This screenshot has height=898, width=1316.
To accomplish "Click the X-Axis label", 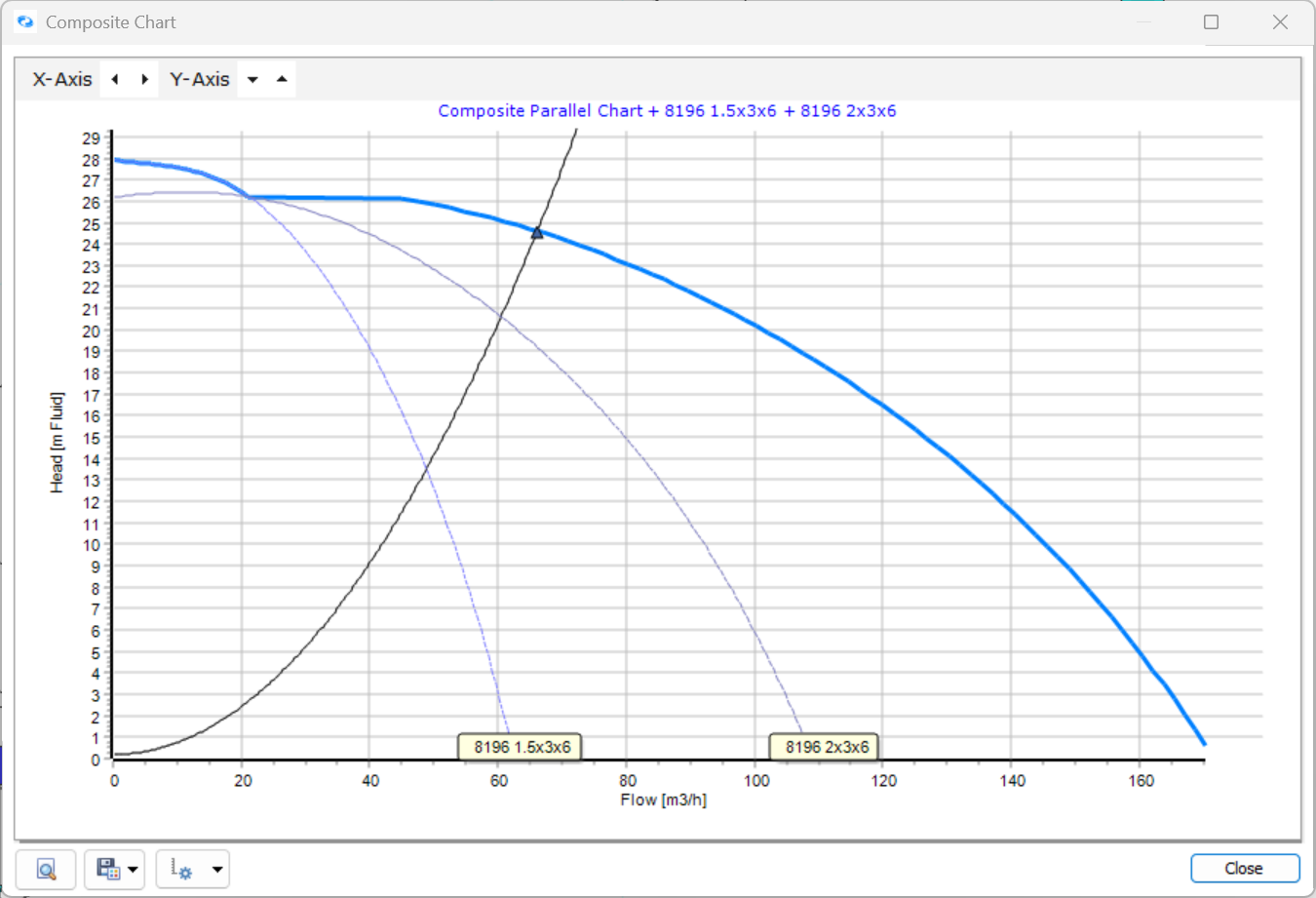I will pyautogui.click(x=62, y=80).
